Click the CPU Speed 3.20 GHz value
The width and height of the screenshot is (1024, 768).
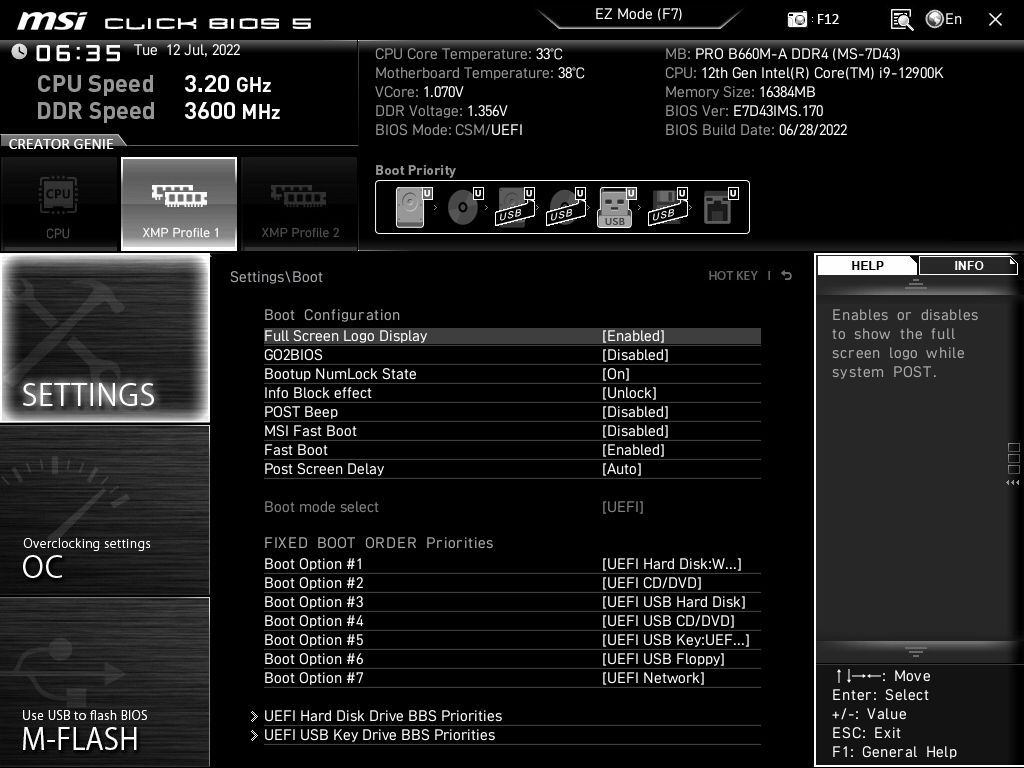(227, 84)
